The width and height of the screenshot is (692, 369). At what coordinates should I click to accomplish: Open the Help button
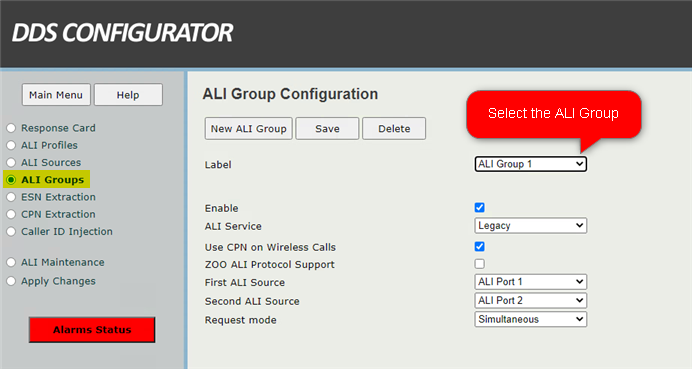point(128,95)
